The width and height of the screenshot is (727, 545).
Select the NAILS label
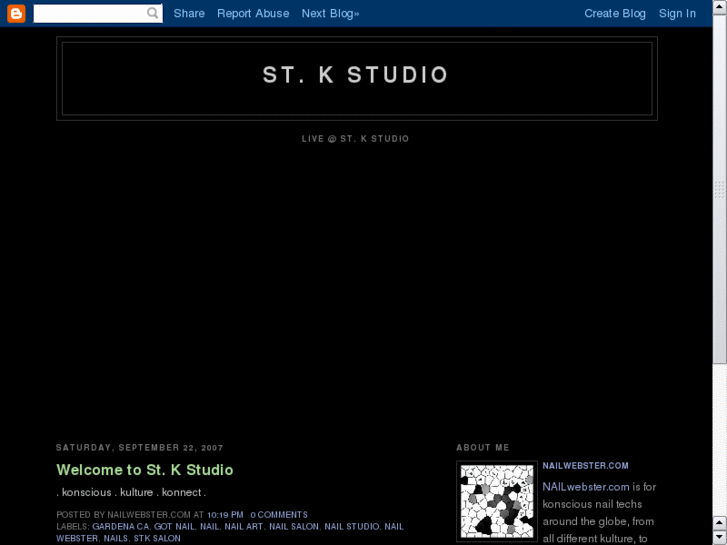point(115,539)
